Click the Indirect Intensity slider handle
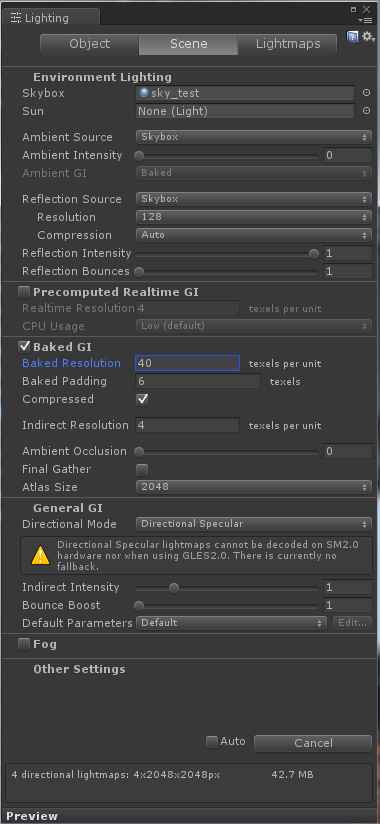This screenshot has width=380, height=824. coord(174,588)
